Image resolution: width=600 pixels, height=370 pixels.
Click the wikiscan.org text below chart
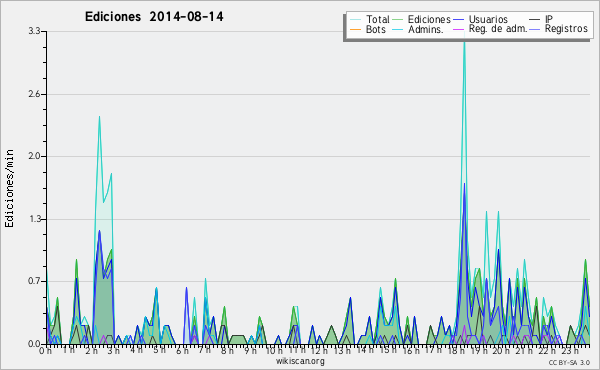(x=300, y=361)
